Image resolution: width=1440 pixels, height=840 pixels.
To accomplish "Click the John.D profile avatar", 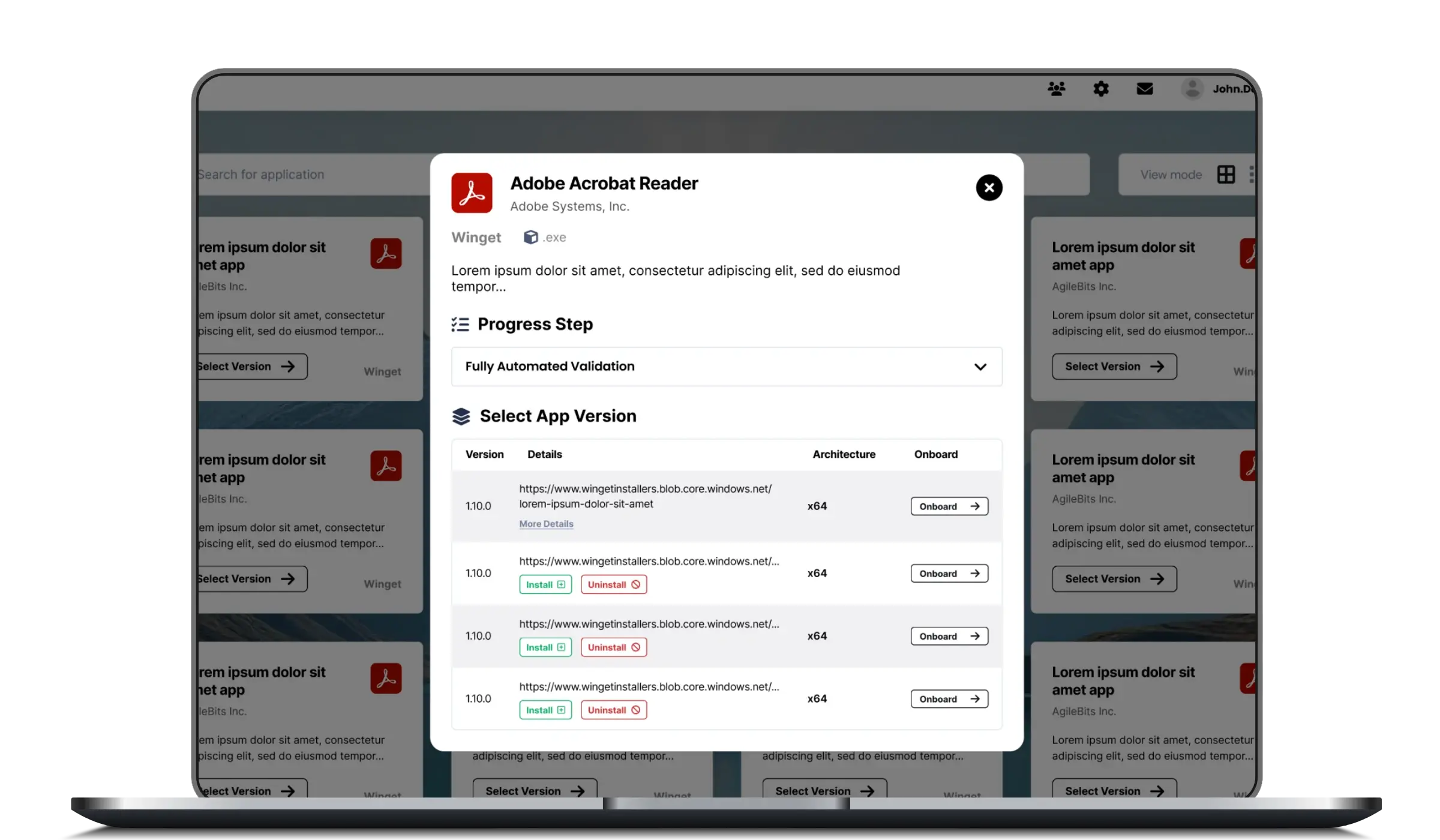I will (1192, 89).
